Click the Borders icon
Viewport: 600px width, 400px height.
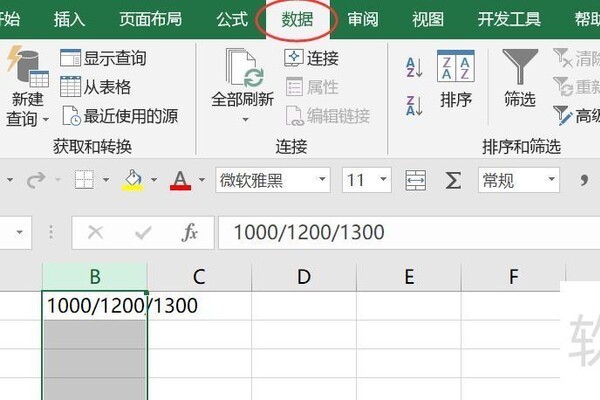click(84, 180)
